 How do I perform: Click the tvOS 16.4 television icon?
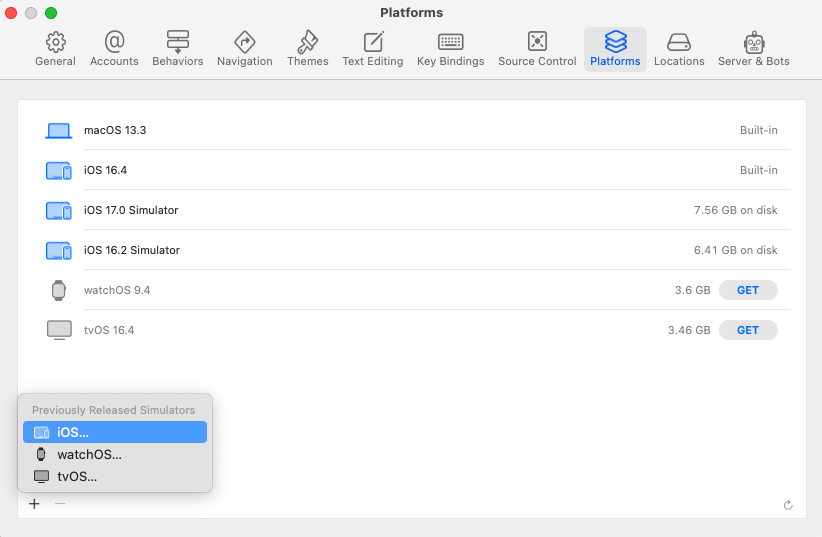(x=59, y=330)
